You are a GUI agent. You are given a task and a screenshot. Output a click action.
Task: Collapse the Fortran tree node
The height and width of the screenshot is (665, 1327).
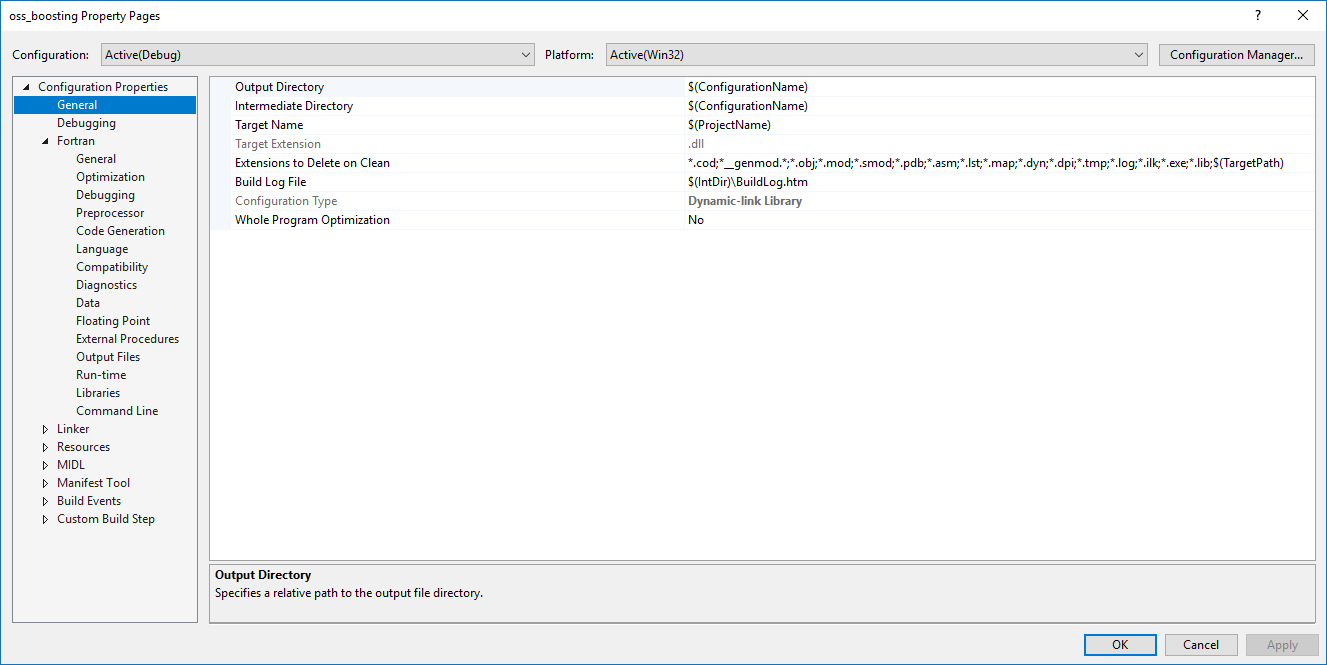click(x=45, y=141)
